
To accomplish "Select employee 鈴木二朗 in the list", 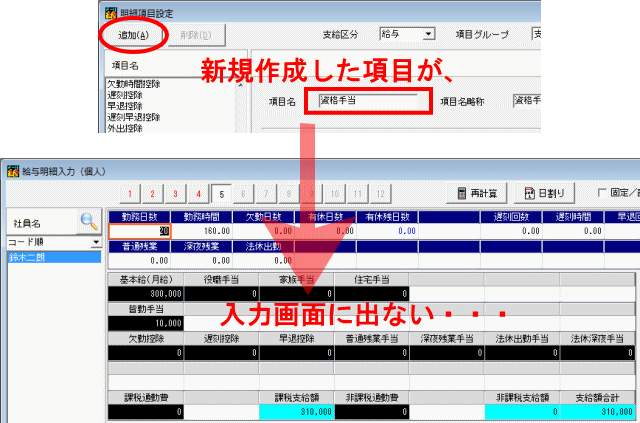I will [54, 257].
